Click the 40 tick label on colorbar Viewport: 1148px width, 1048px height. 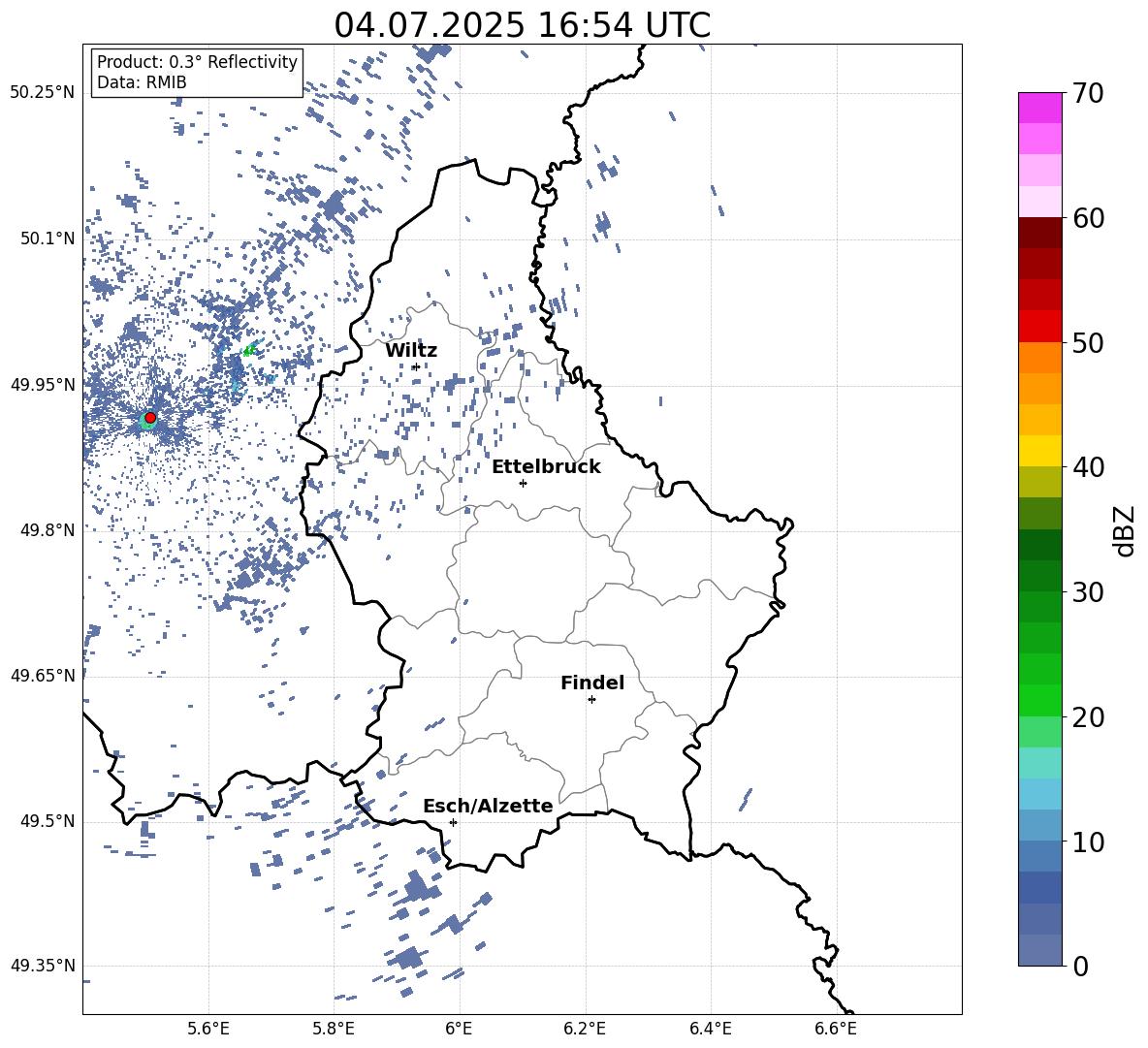click(1087, 467)
